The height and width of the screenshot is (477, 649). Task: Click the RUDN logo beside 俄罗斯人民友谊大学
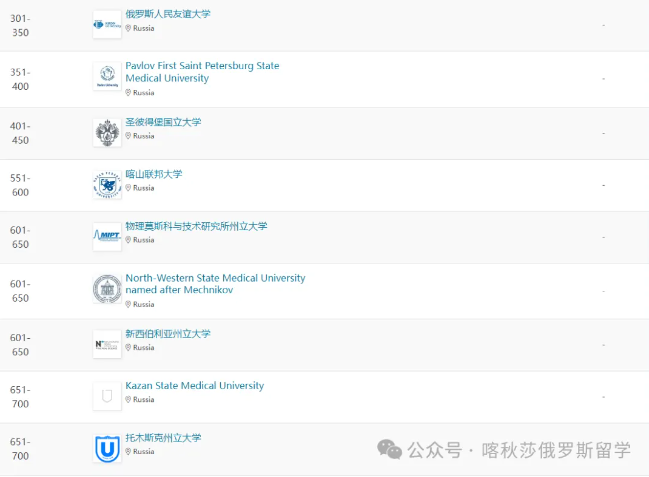(107, 24)
